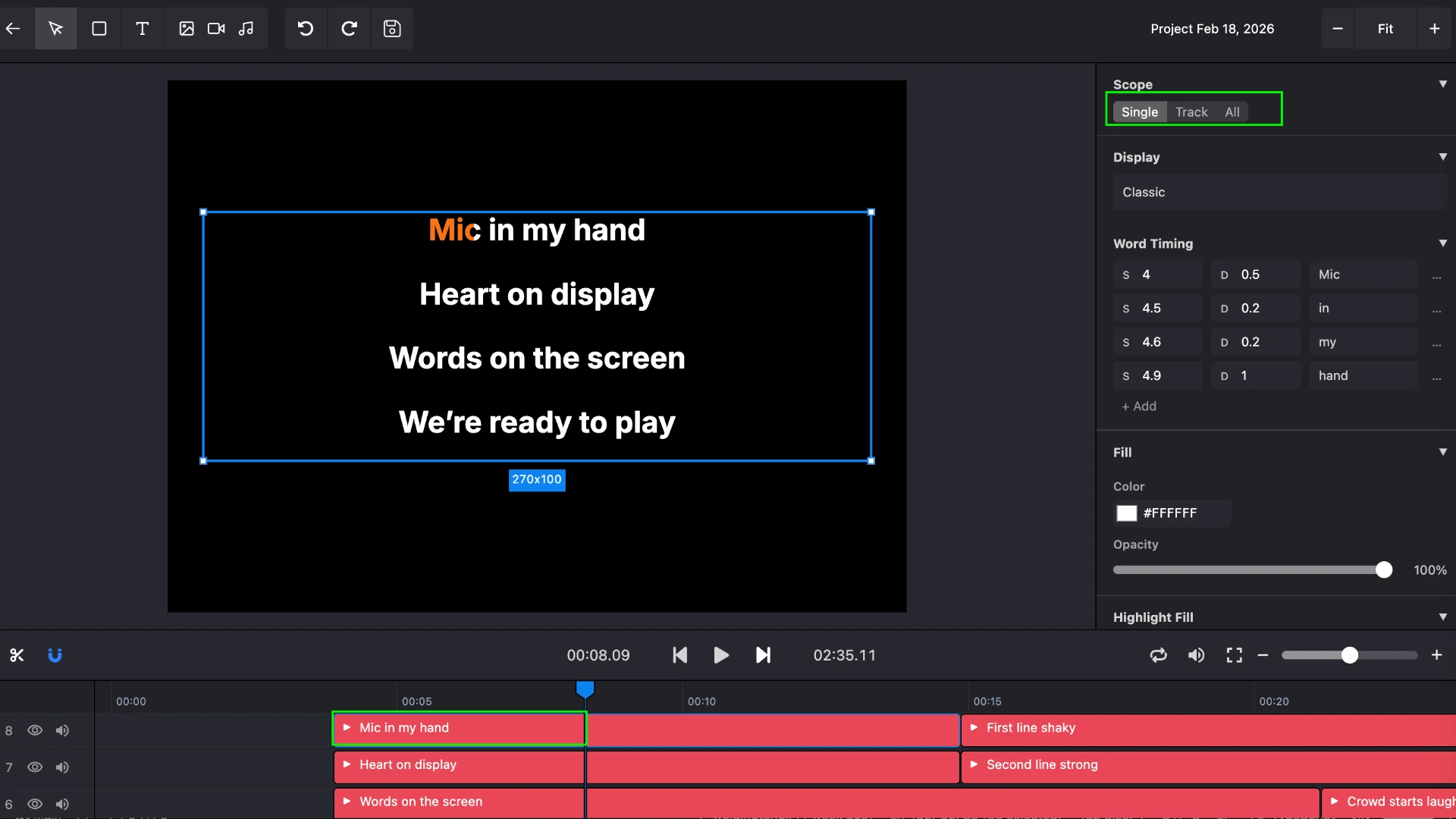Viewport: 1456px width, 819px height.
Task: Add a new word timing row
Action: point(1138,406)
